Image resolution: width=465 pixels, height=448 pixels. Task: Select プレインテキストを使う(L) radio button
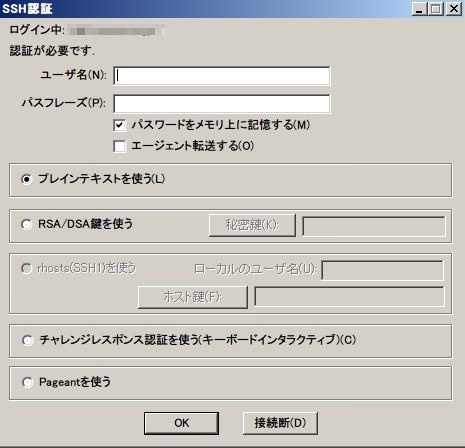click(27, 179)
